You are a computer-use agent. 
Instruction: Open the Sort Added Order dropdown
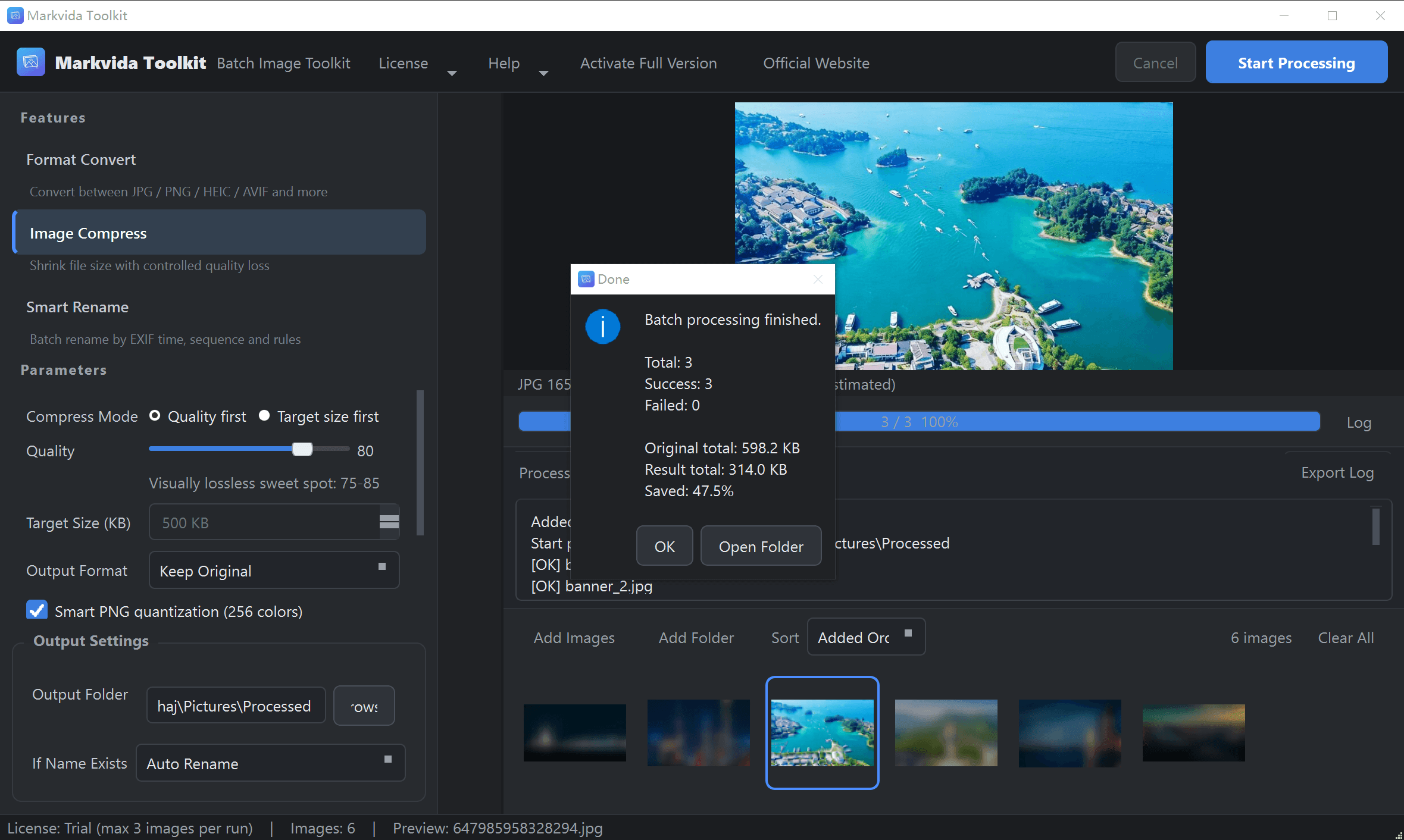866,637
